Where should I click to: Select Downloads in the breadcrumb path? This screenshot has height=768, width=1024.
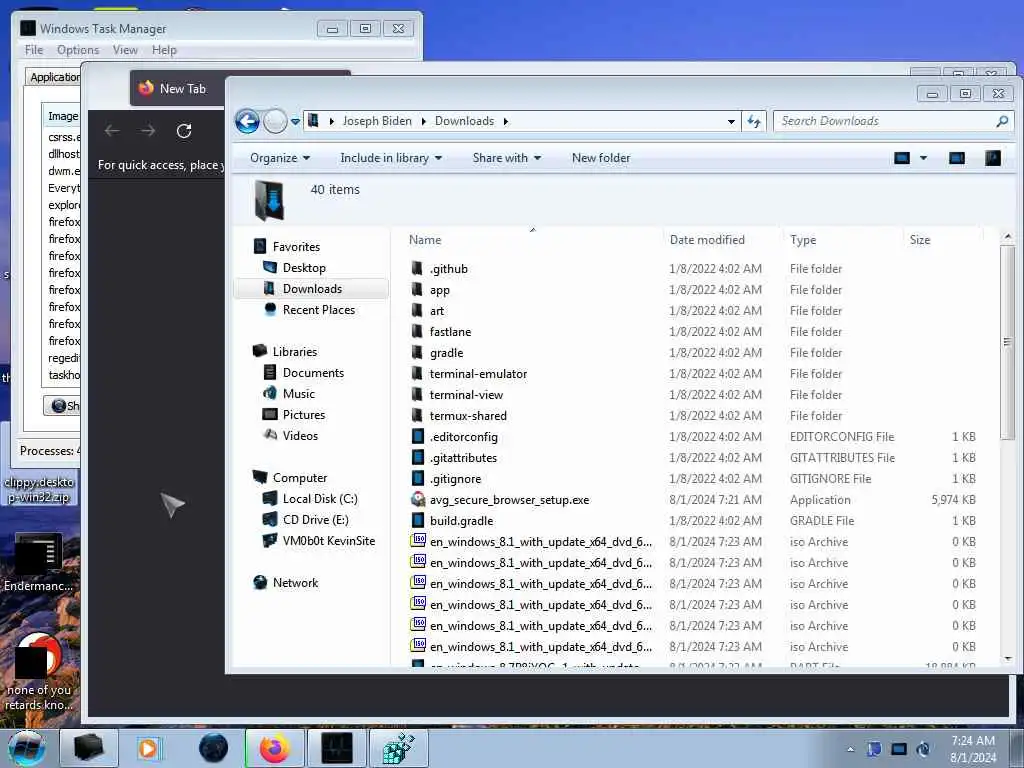[x=464, y=121]
